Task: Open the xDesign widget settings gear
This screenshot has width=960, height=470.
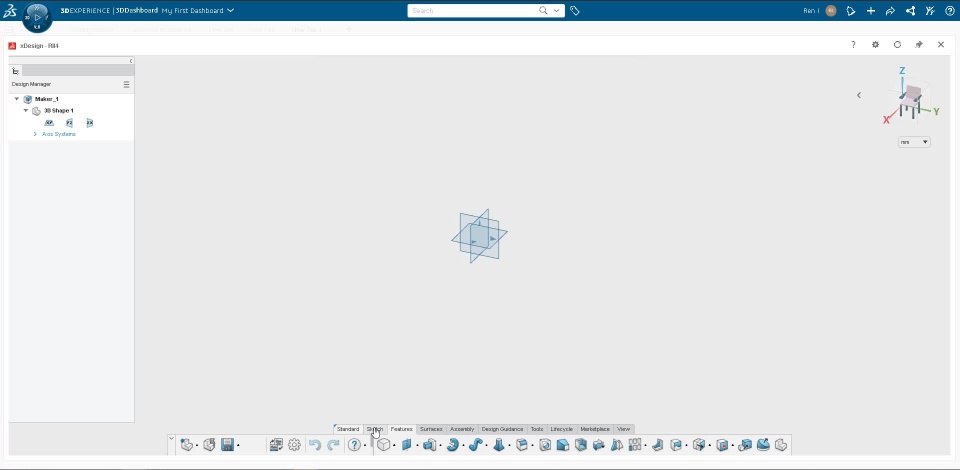Action: pos(876,45)
